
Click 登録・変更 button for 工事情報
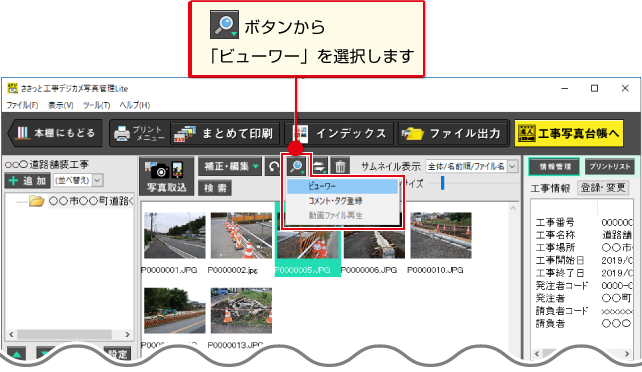[x=603, y=188]
